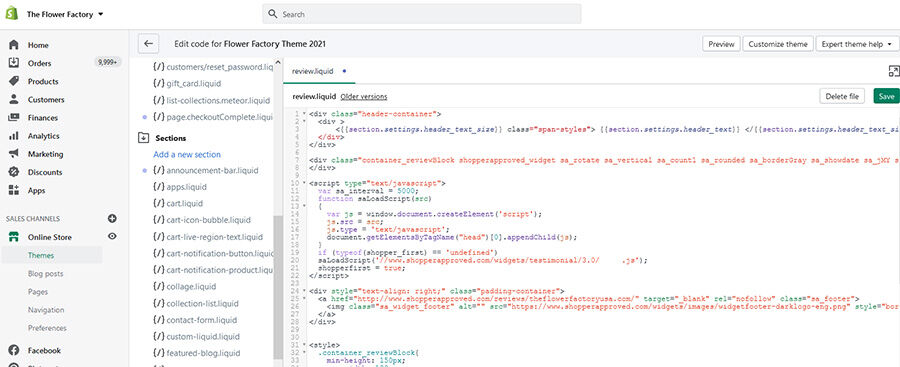Open Orders in sidebar
Viewport: 900px width, 367px height.
(40, 63)
